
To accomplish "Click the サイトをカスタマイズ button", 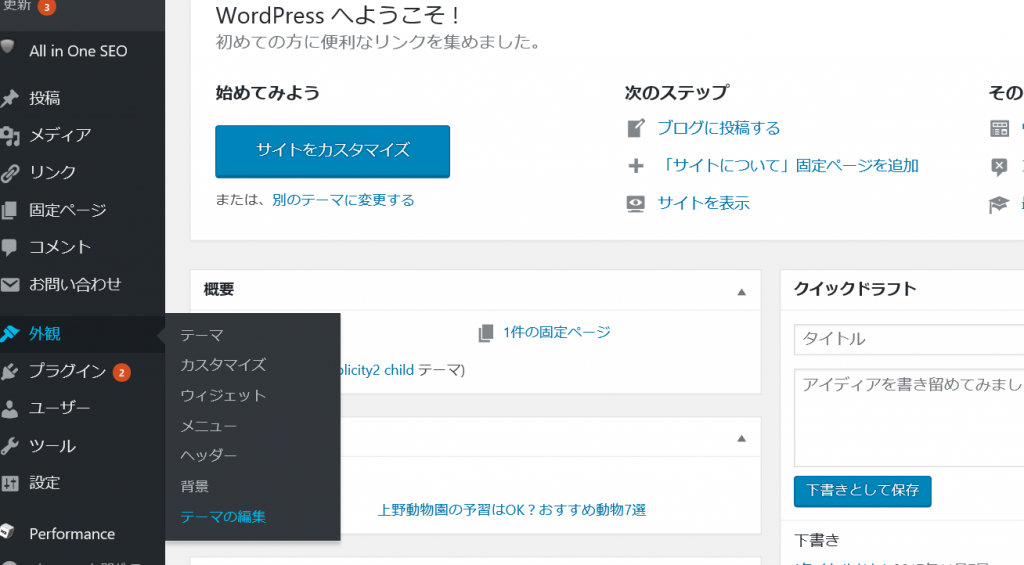I will point(332,151).
